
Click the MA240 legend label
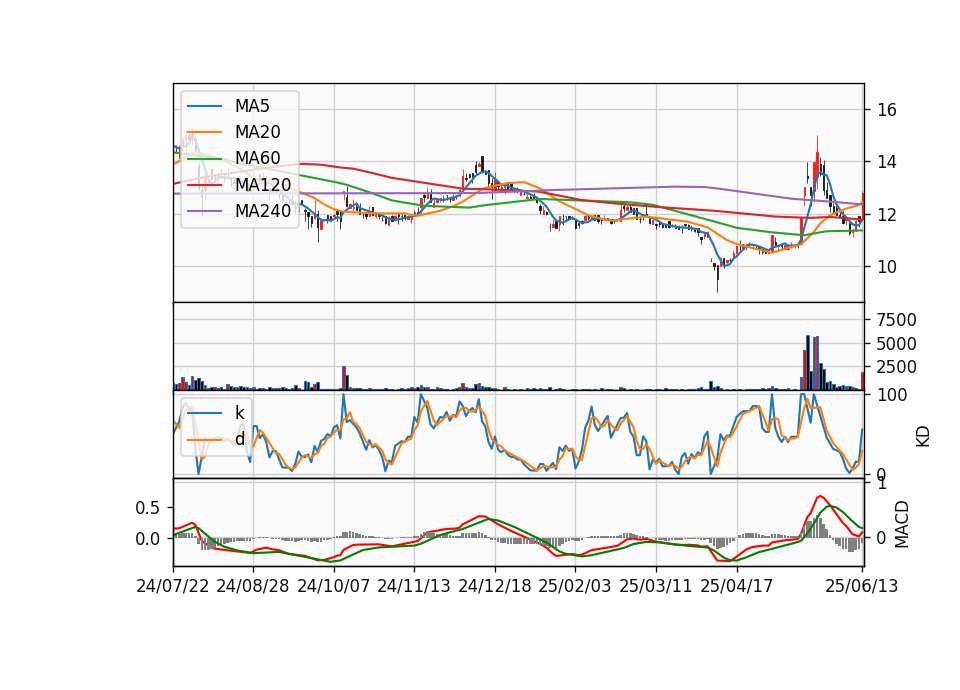tap(263, 211)
